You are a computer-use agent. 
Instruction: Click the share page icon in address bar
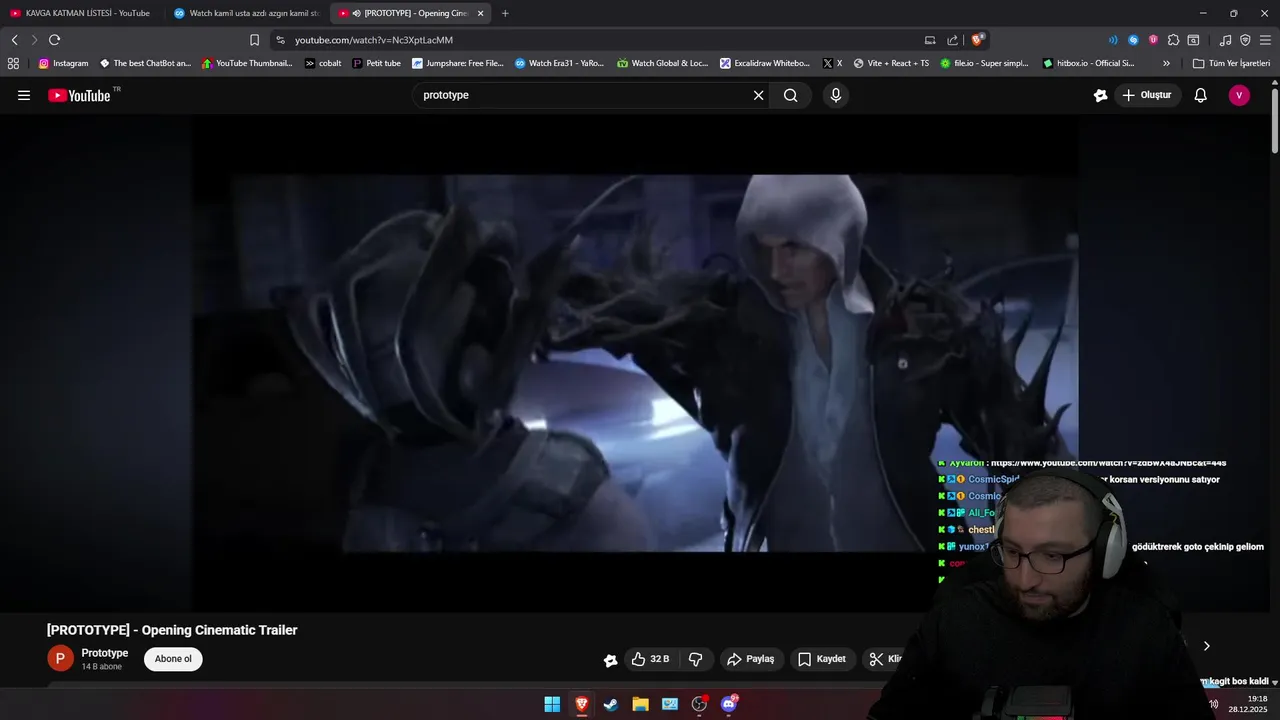coord(952,40)
